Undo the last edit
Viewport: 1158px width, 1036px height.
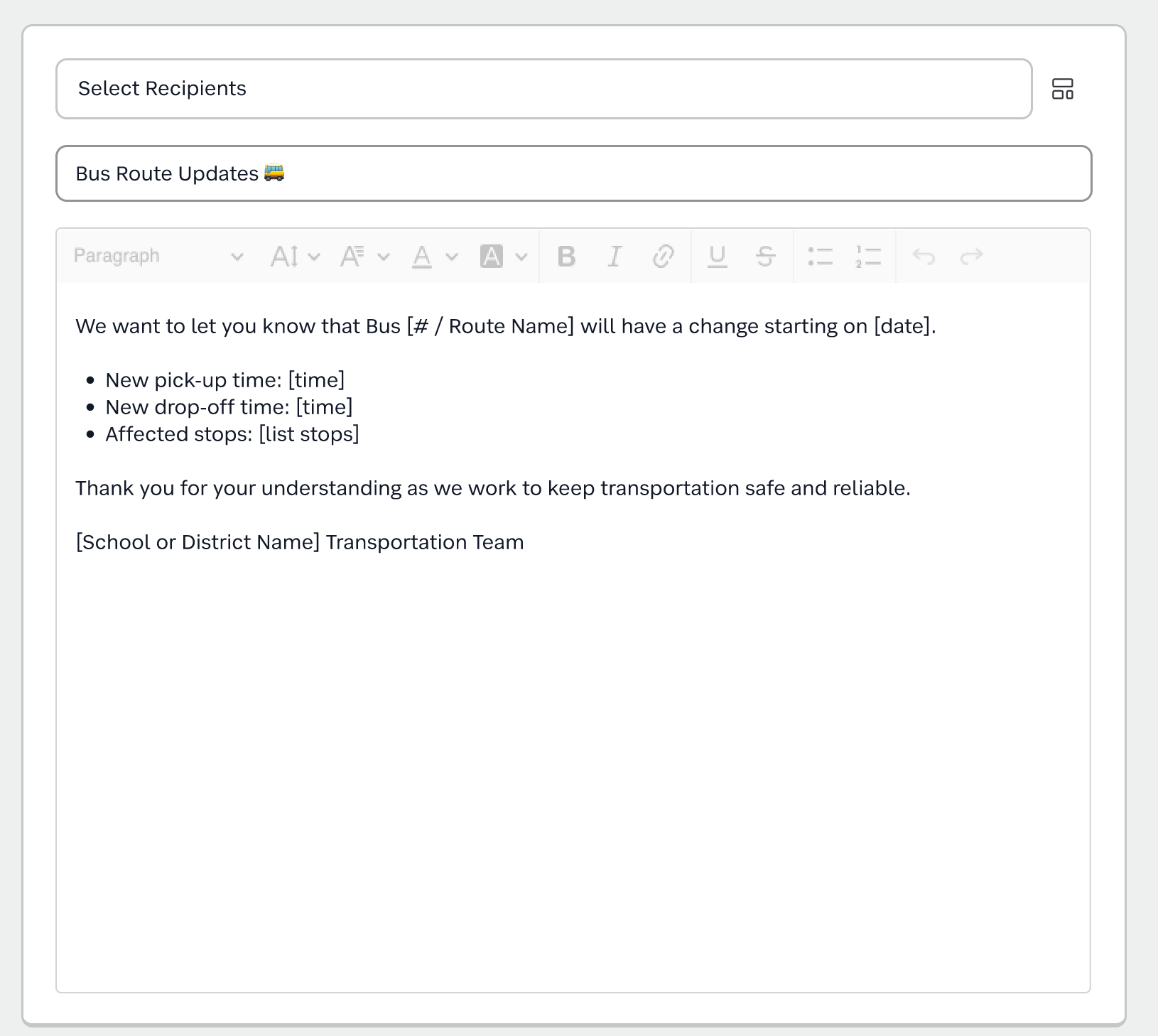point(924,257)
